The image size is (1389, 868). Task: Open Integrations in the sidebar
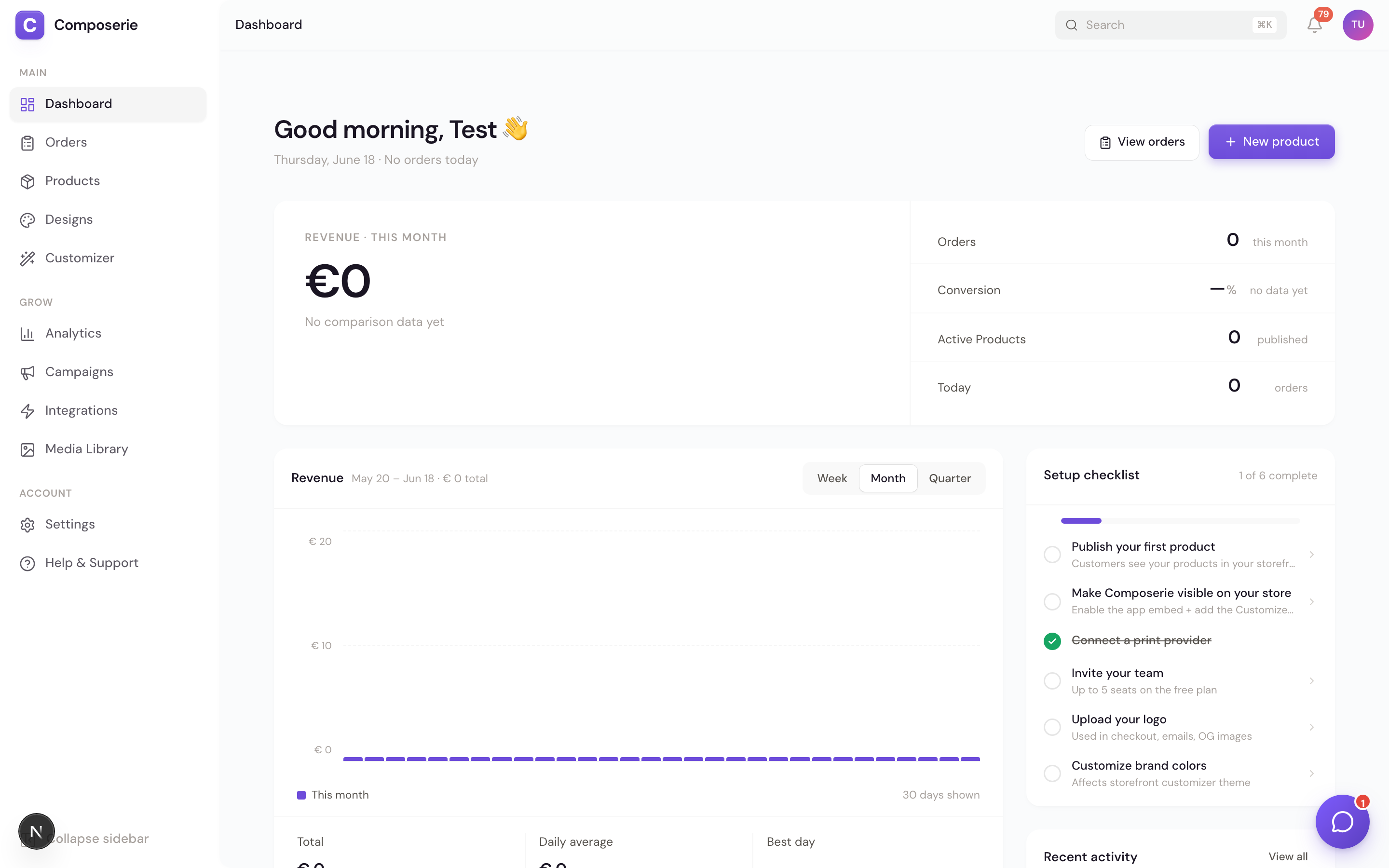pyautogui.click(x=108, y=410)
